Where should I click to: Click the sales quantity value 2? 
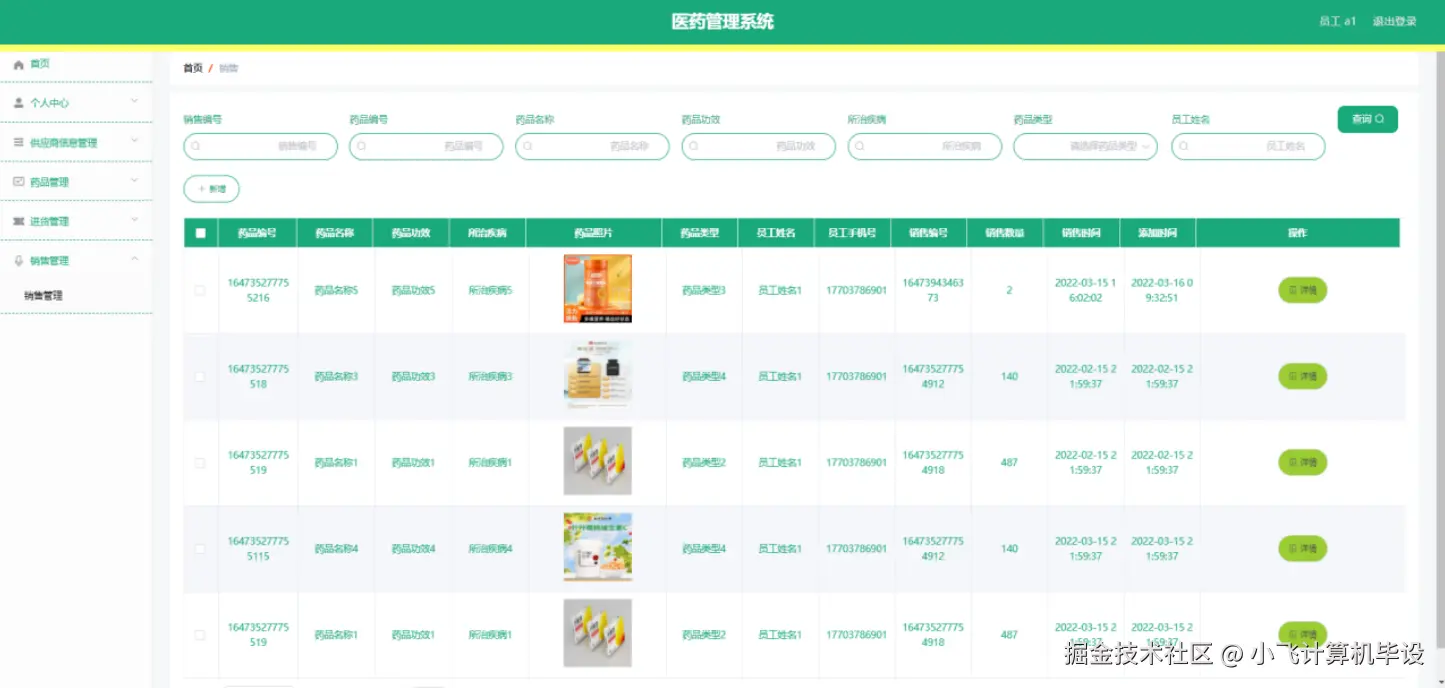coord(1009,291)
